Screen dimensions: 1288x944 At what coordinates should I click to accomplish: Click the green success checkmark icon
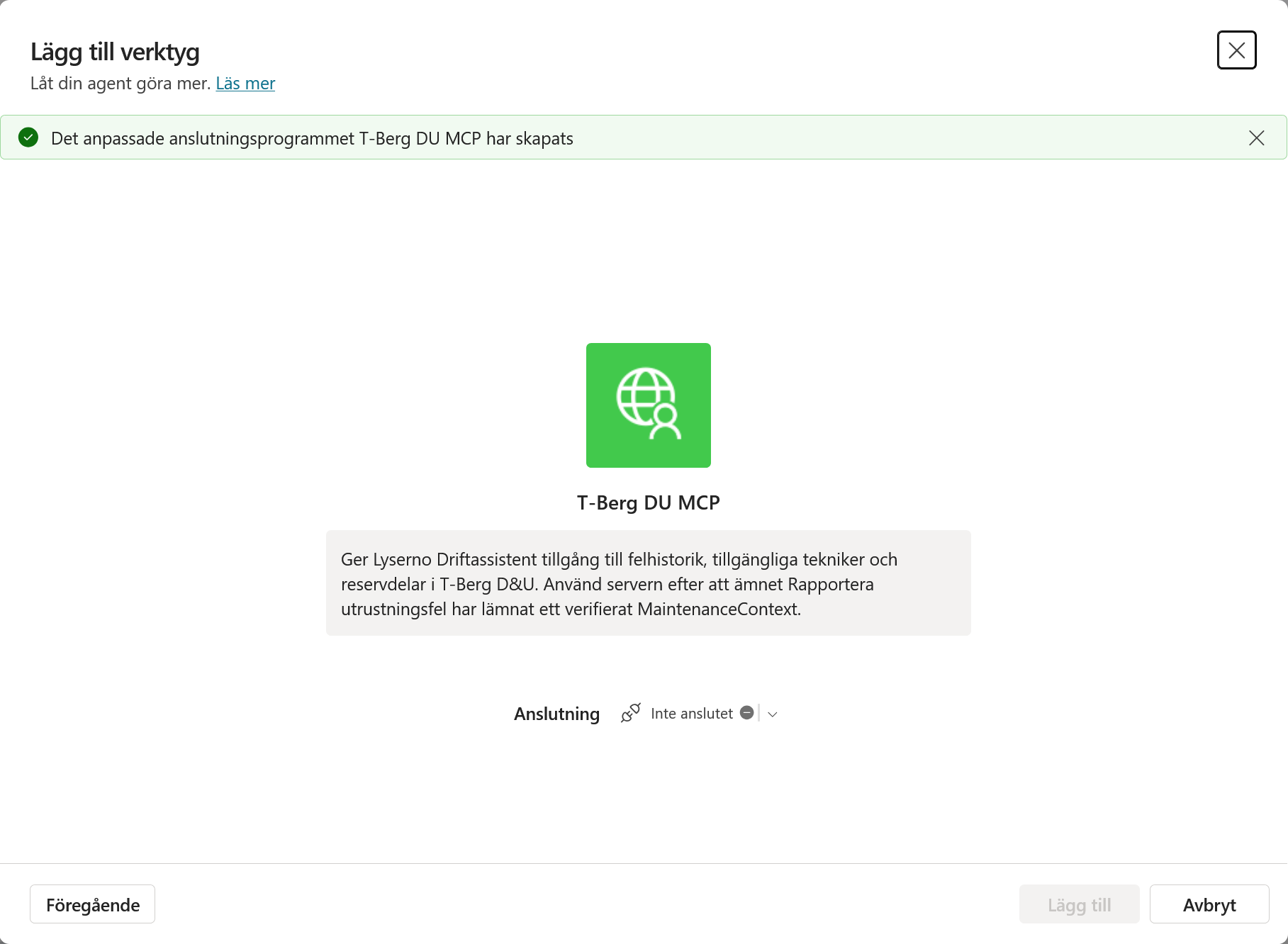(x=28, y=137)
